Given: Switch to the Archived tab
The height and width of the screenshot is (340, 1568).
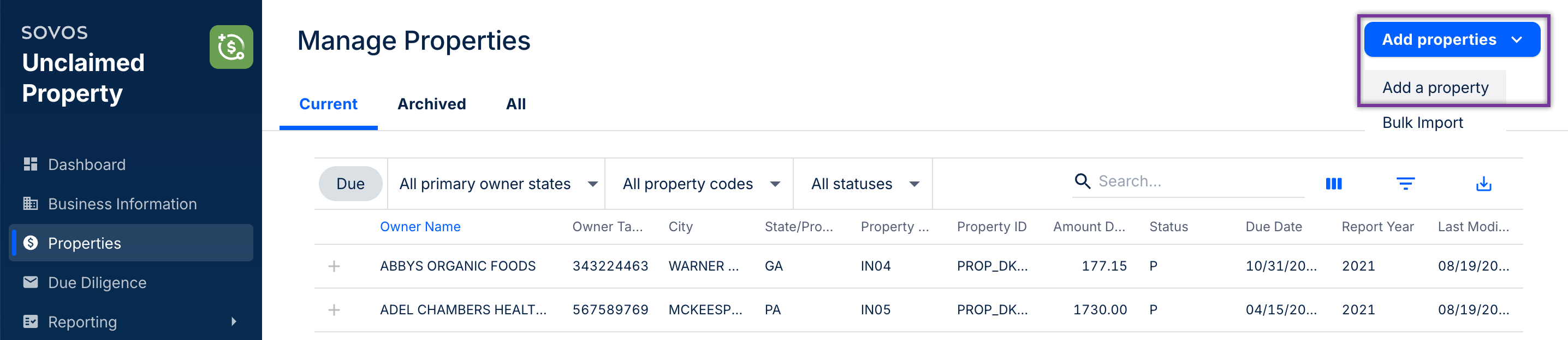Looking at the screenshot, I should pyautogui.click(x=431, y=104).
